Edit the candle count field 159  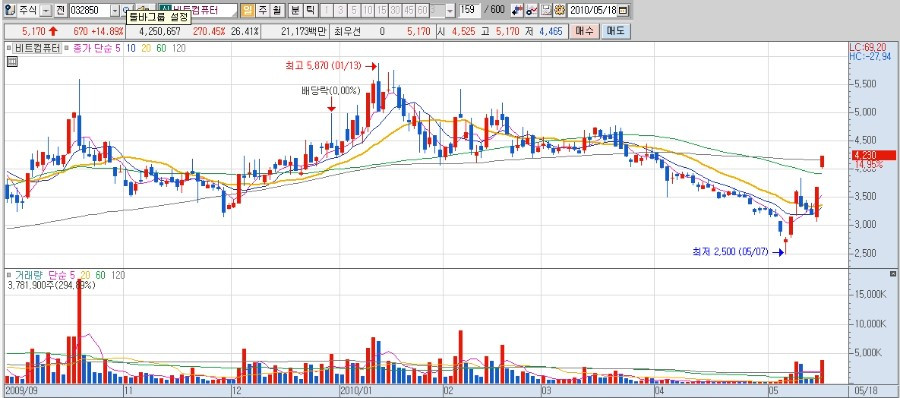point(470,10)
